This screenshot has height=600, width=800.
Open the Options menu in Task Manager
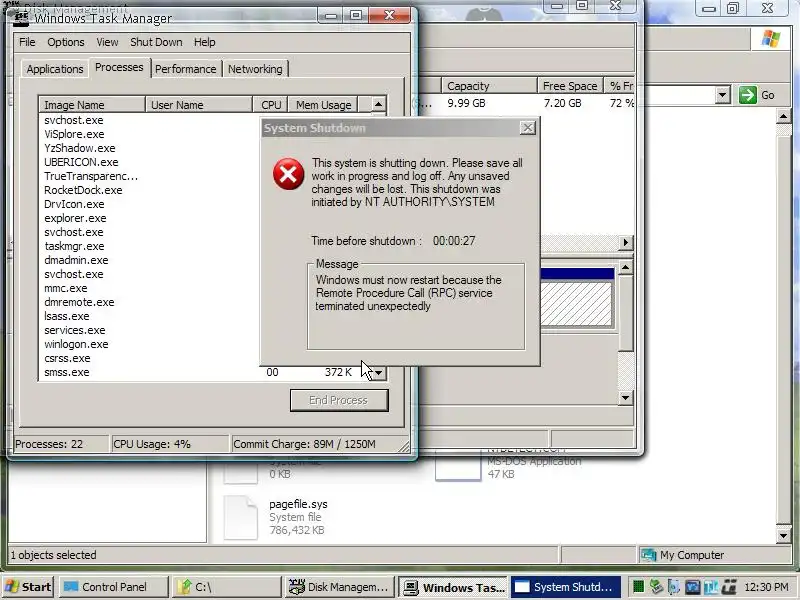[66, 42]
